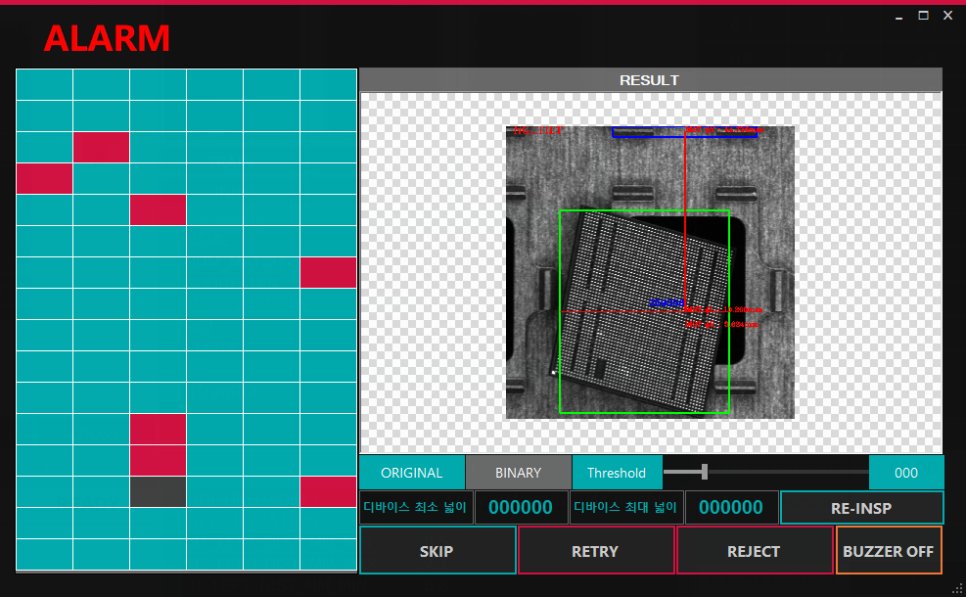966x597 pixels.
Task: Select the red cell directly above the gray cell
Action: [x=158, y=460]
